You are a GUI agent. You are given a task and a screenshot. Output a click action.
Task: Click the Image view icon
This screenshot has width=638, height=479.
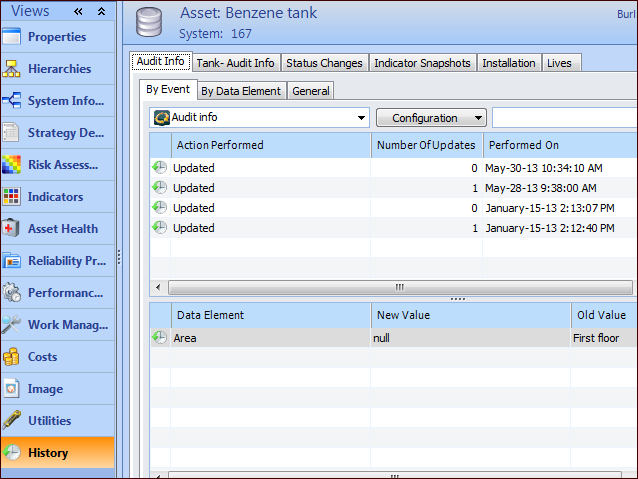tap(12, 389)
